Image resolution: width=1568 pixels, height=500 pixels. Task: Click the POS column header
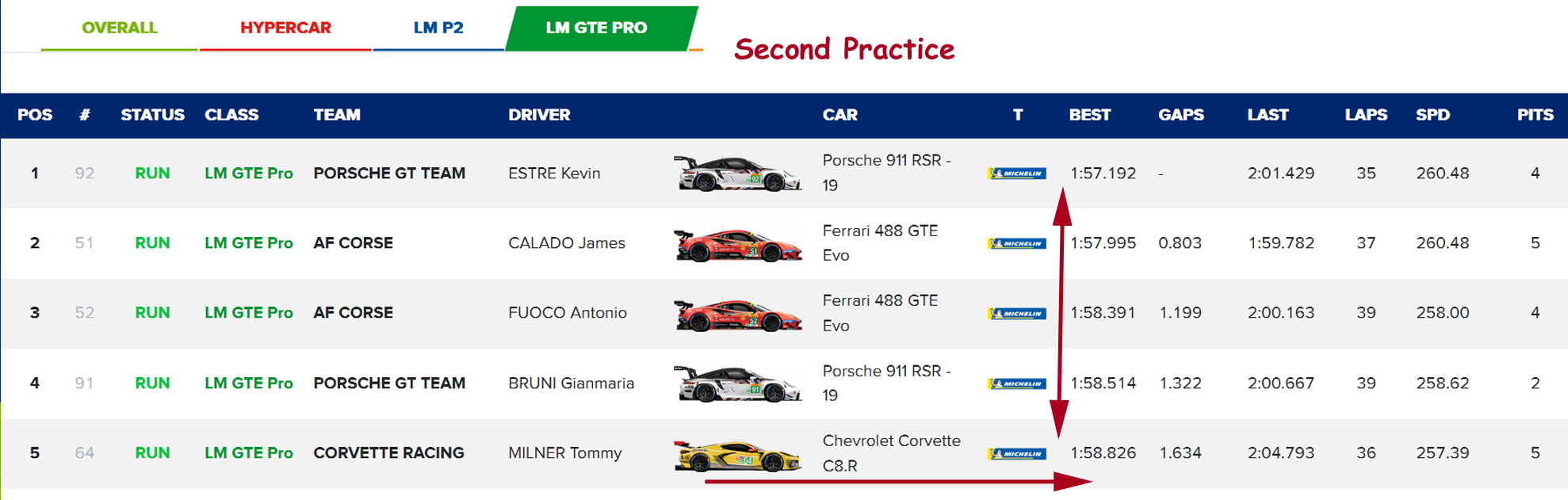pos(35,115)
